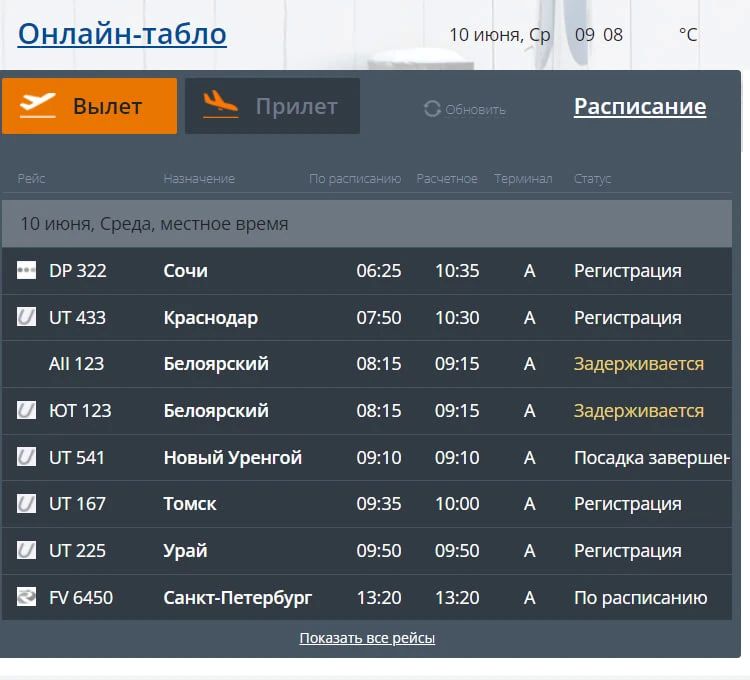Select flight number UT 541
The width and height of the screenshot is (750, 680).
(77, 458)
